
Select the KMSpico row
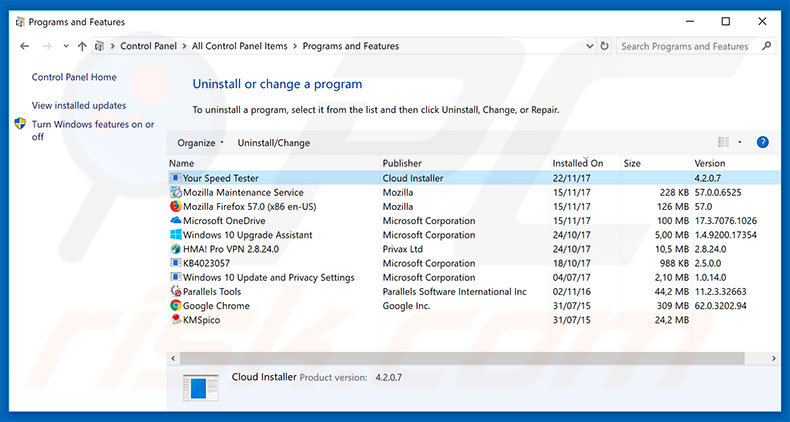[x=473, y=320]
